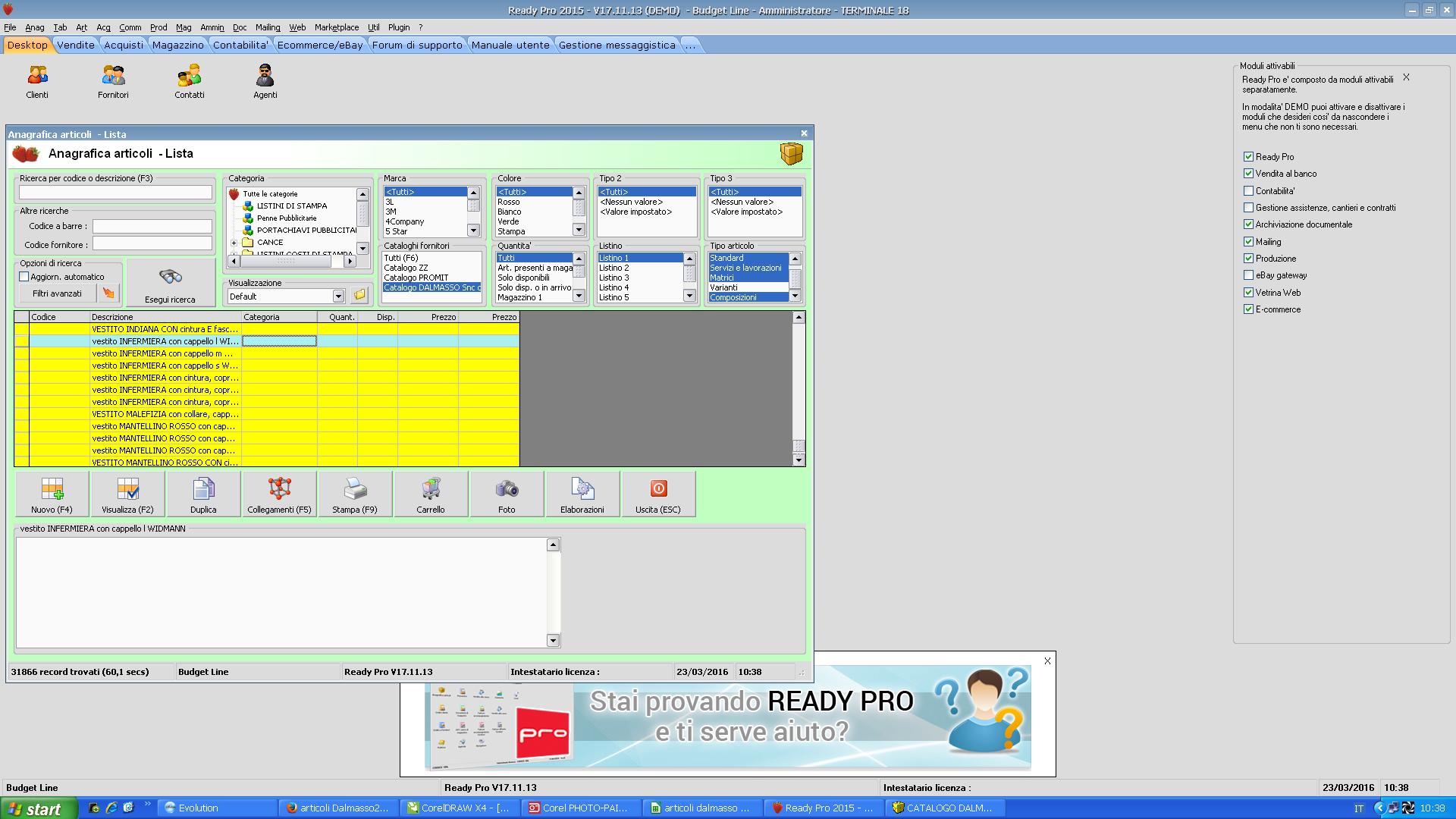Select Catalogo PROMIT supplier catalog
This screenshot has height=819, width=1456.
pos(416,278)
